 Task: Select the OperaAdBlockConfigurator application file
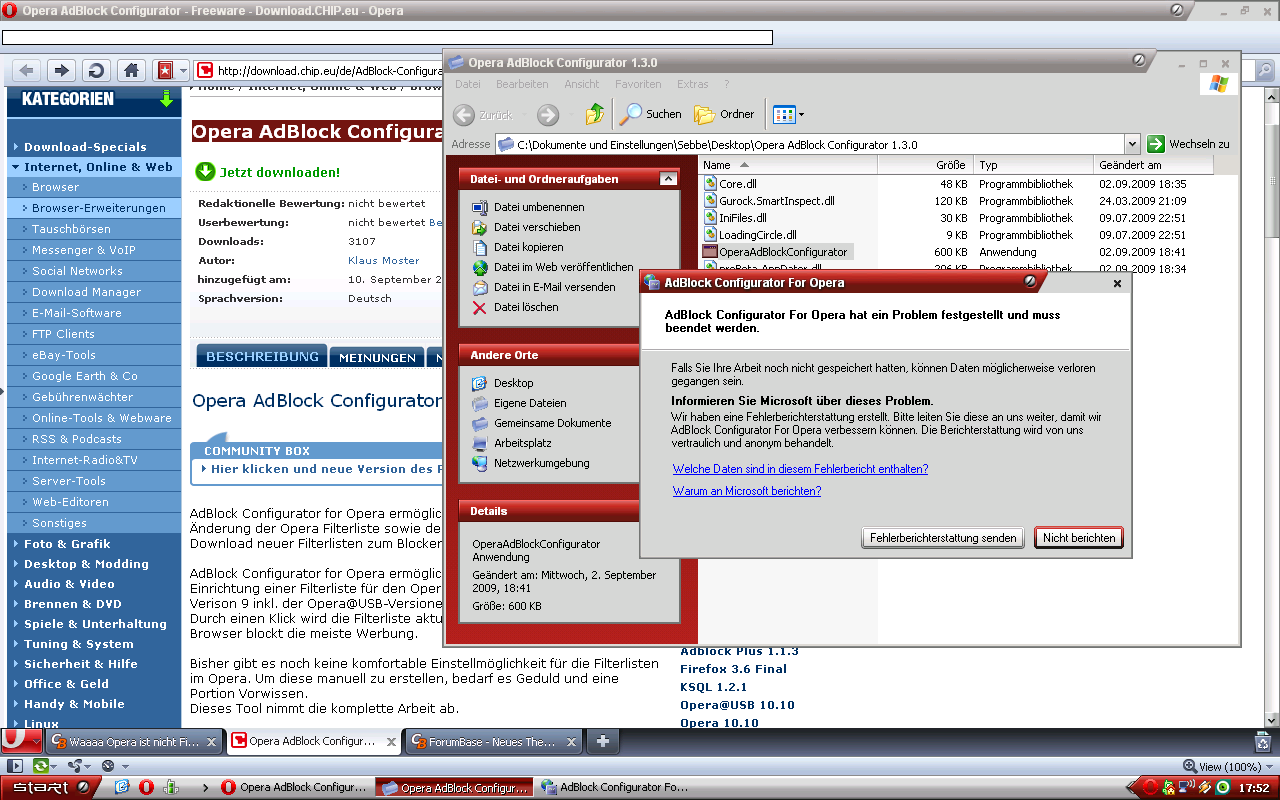tap(776, 252)
